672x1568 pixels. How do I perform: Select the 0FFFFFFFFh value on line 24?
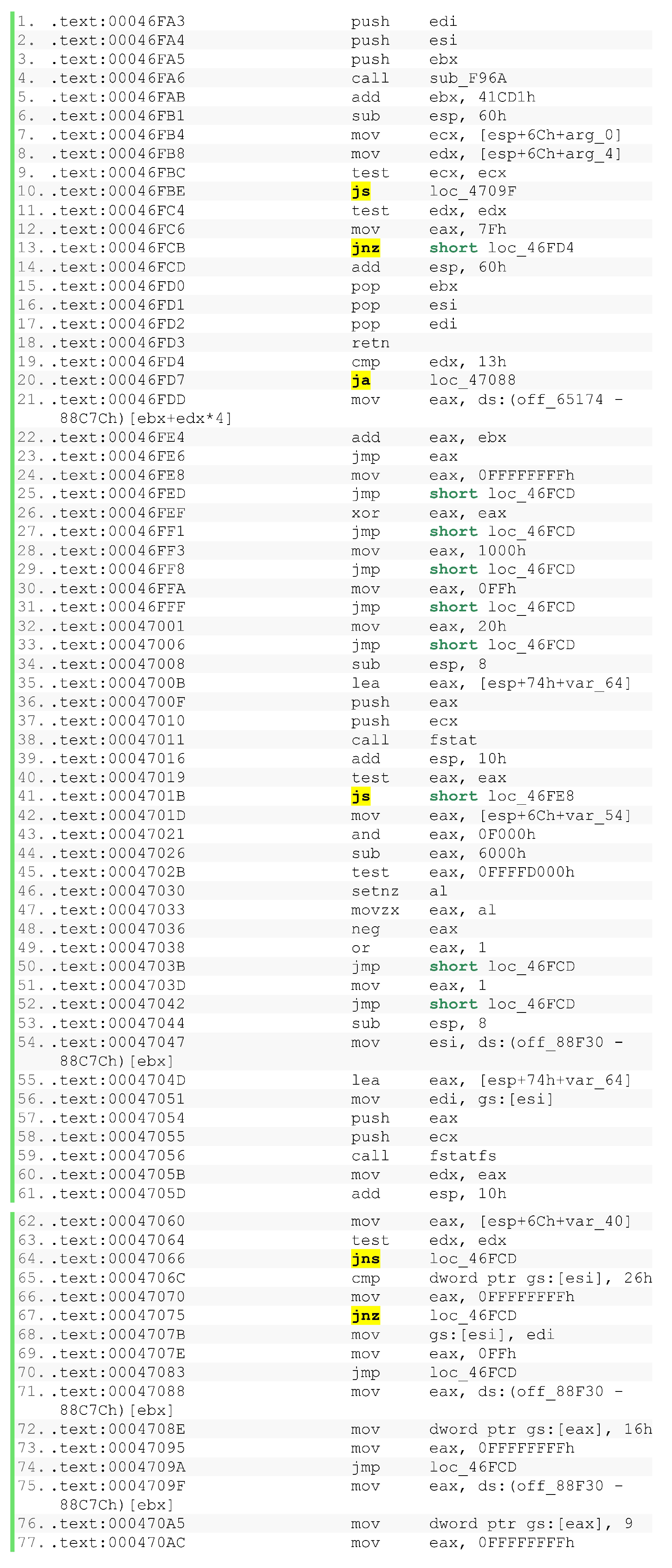coord(527,475)
